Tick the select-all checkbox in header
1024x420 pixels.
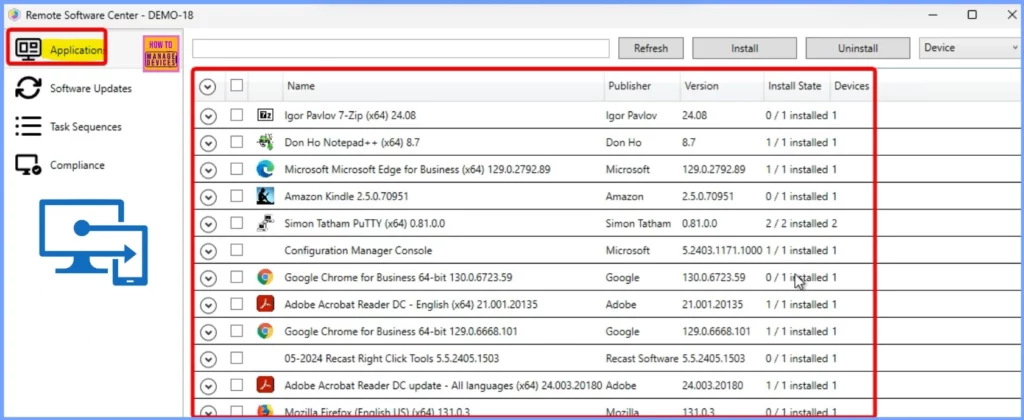tap(236, 85)
